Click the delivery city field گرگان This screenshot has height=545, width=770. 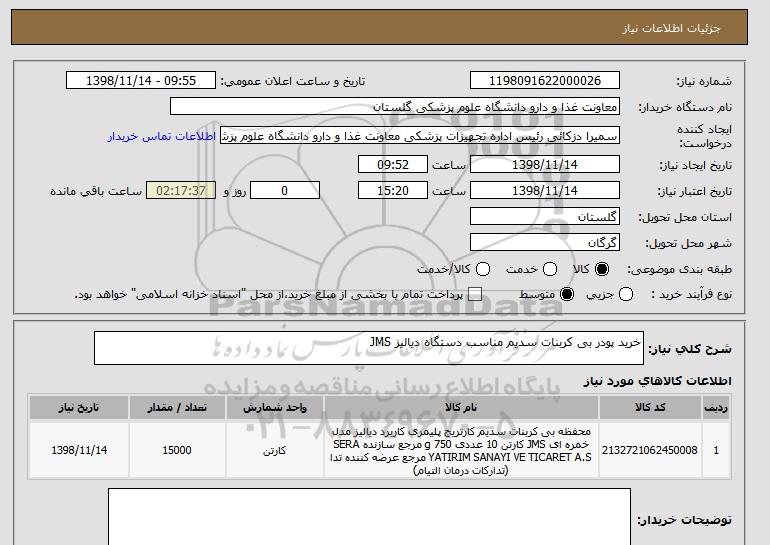click(545, 243)
